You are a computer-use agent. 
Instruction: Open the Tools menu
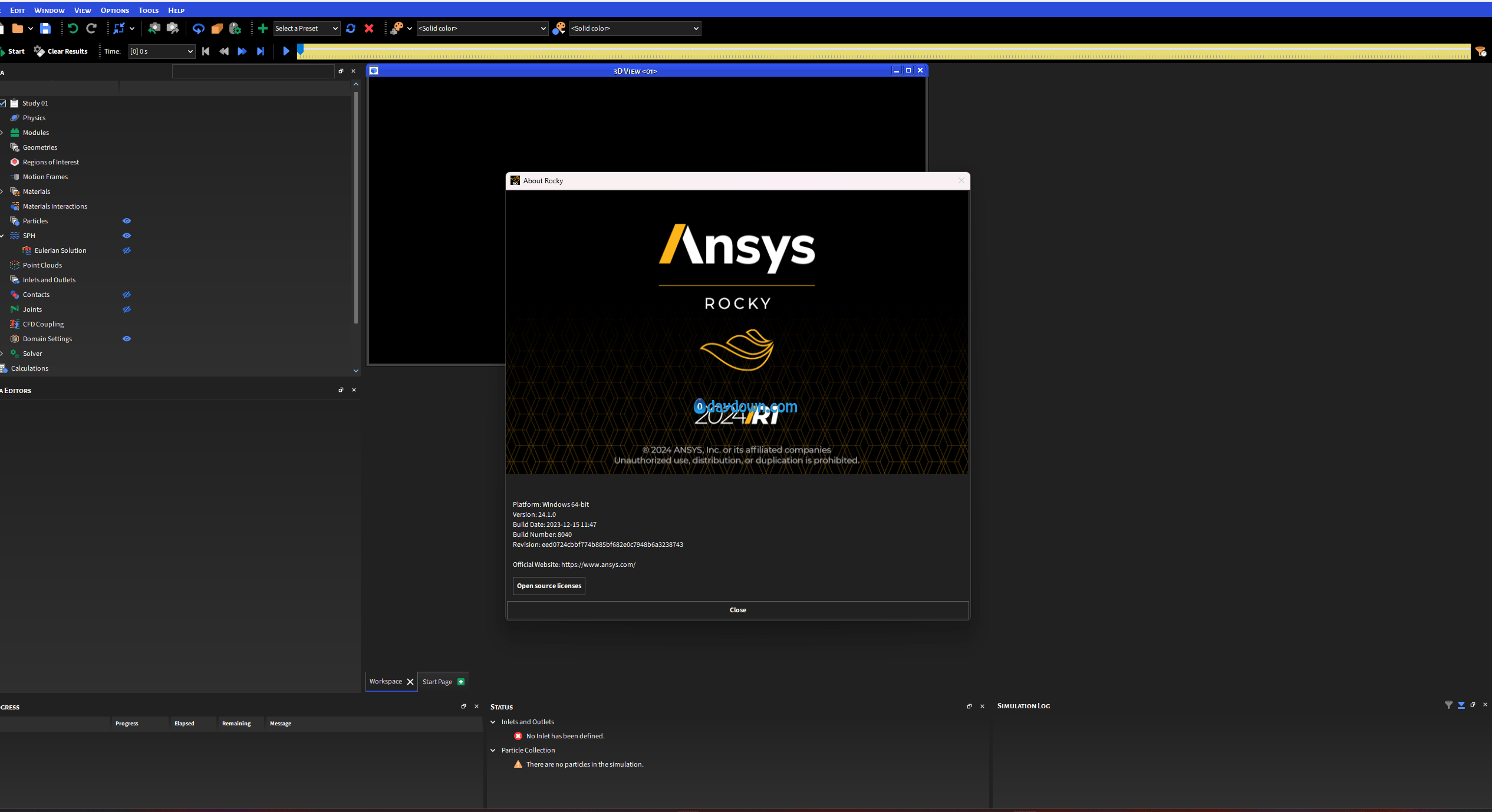149,11
